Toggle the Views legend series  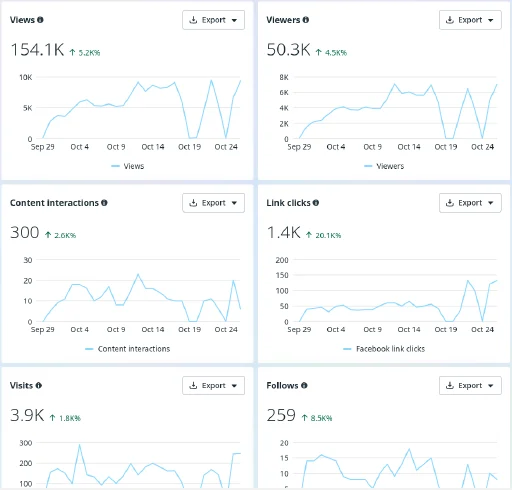click(x=128, y=166)
